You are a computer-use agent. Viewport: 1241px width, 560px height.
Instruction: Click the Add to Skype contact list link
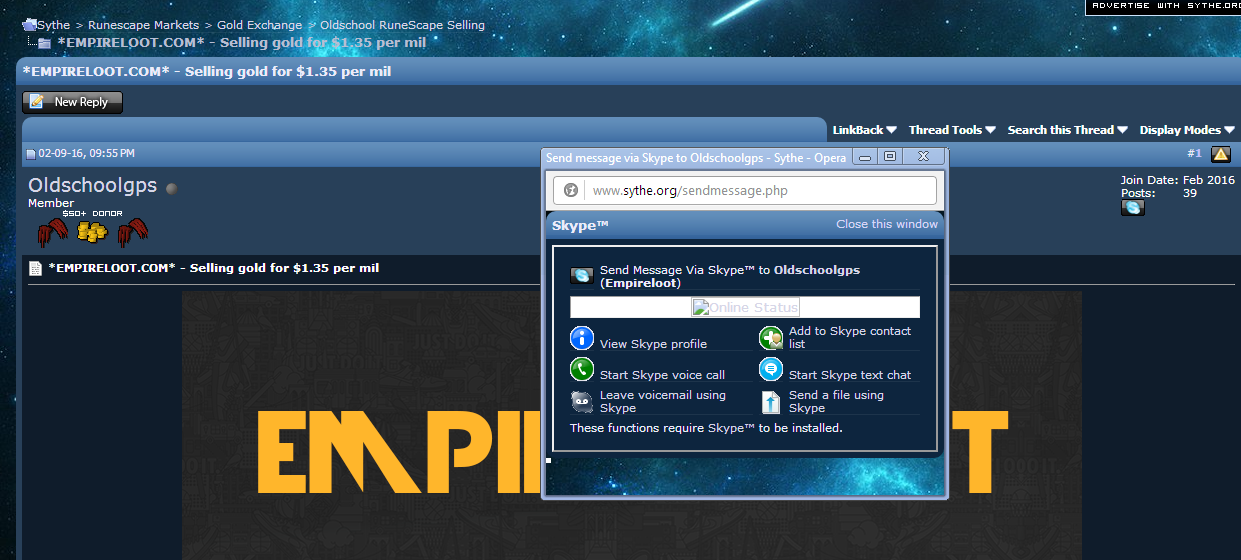[850, 337]
